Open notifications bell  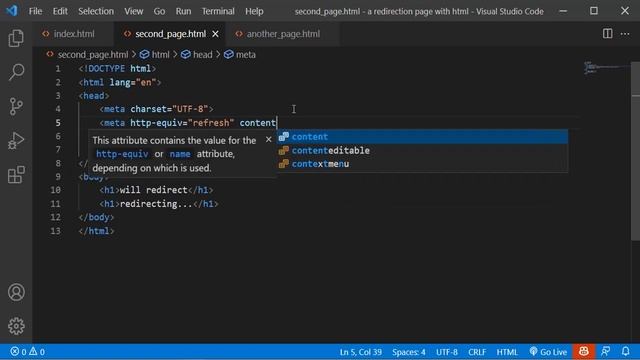(625, 351)
